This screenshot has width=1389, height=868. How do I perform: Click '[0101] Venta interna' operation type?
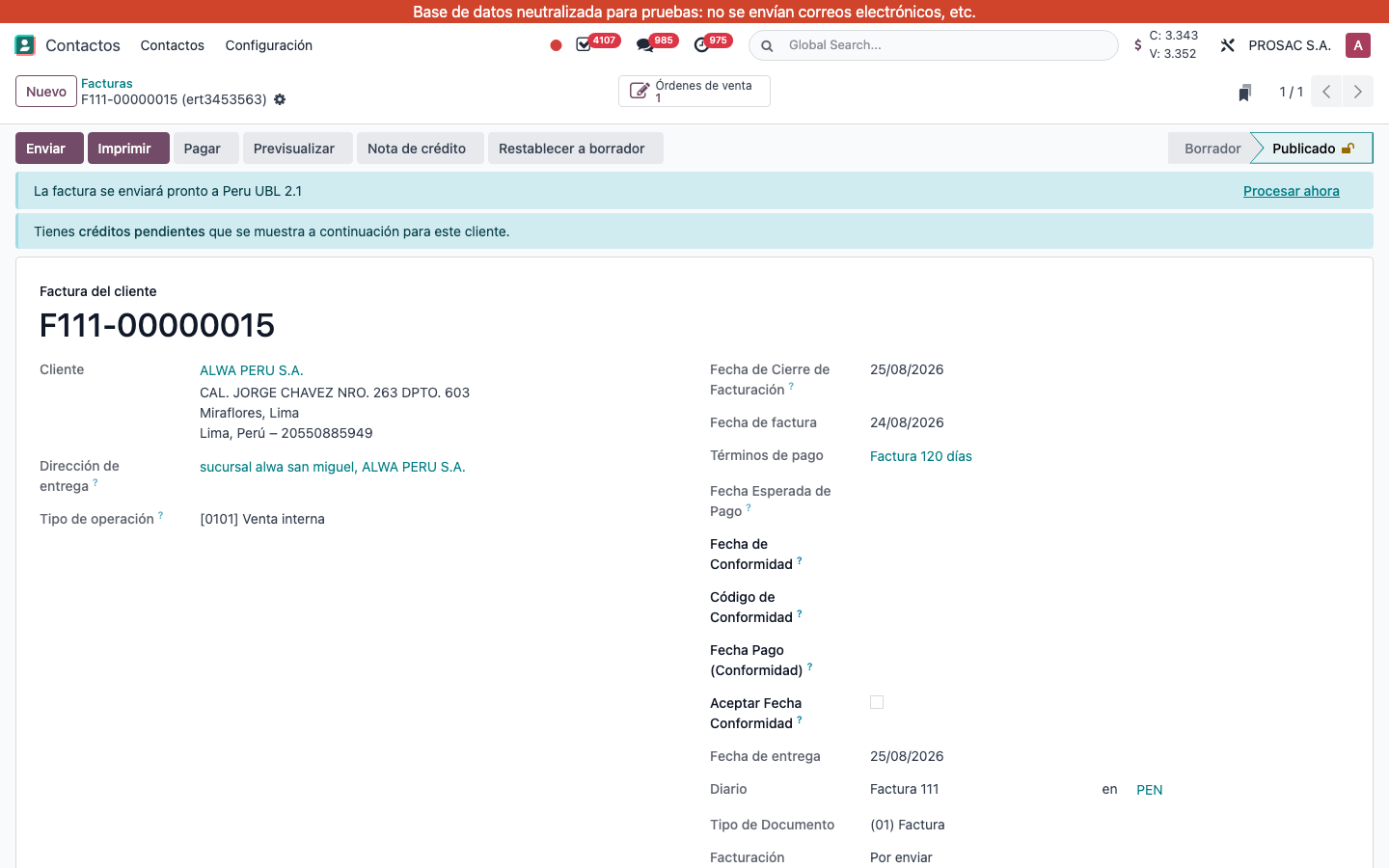point(262,519)
